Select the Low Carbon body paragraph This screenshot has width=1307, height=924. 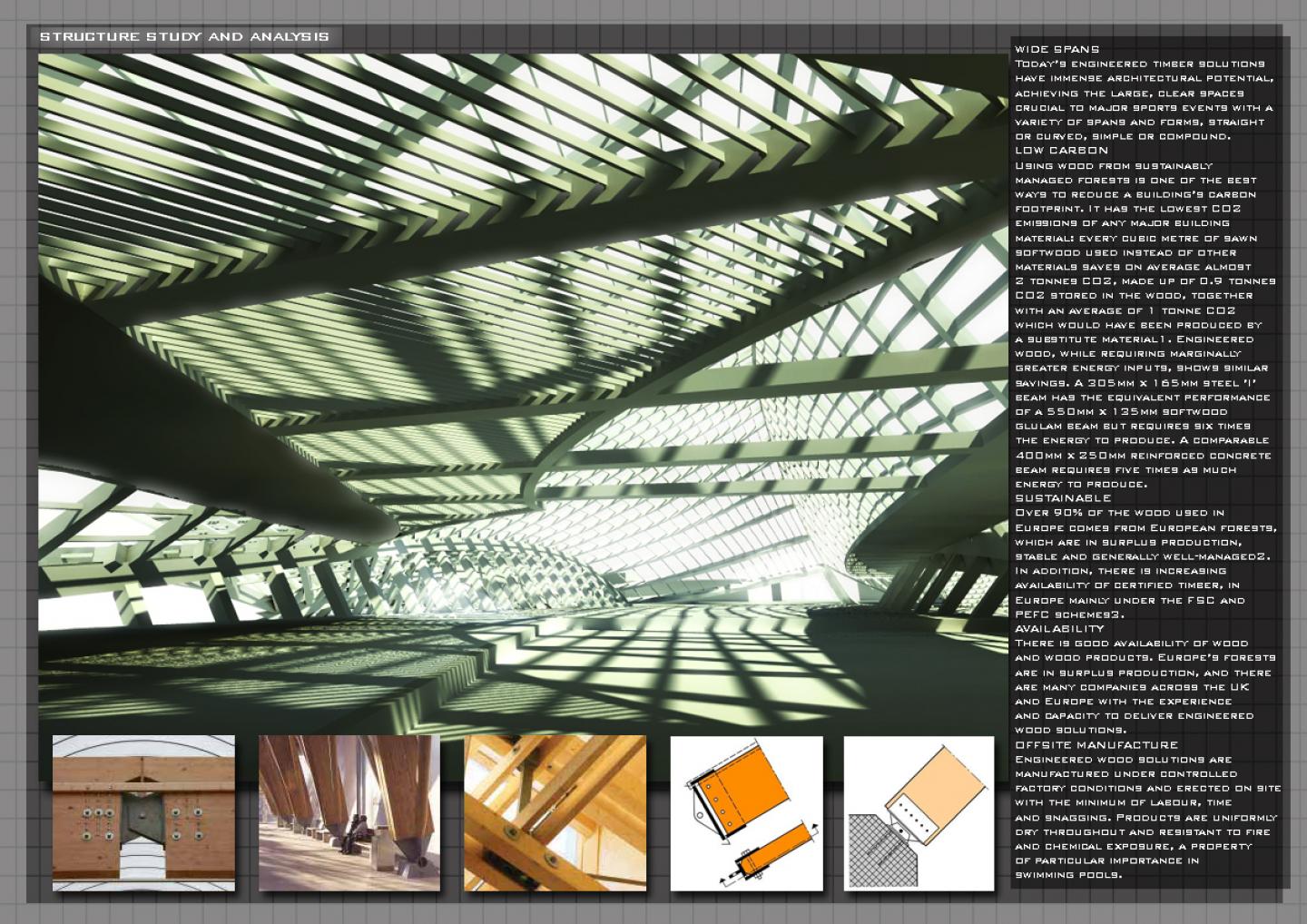coord(1144,325)
